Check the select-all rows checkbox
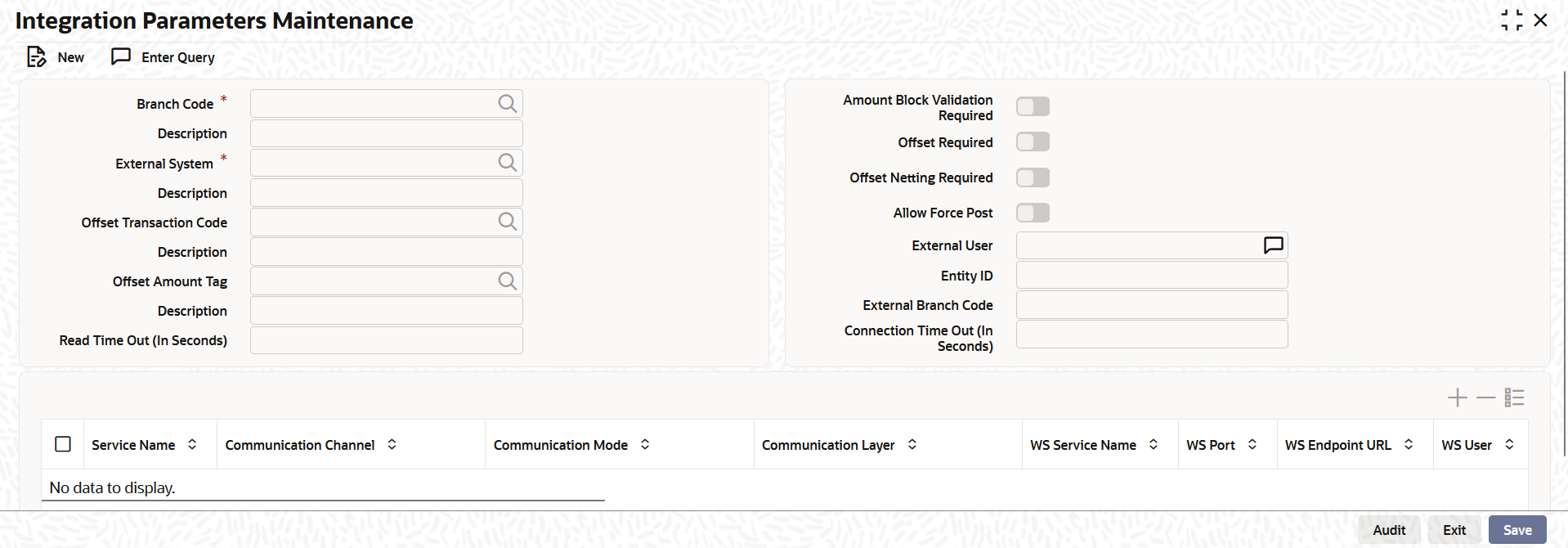1568x548 pixels. tap(63, 444)
